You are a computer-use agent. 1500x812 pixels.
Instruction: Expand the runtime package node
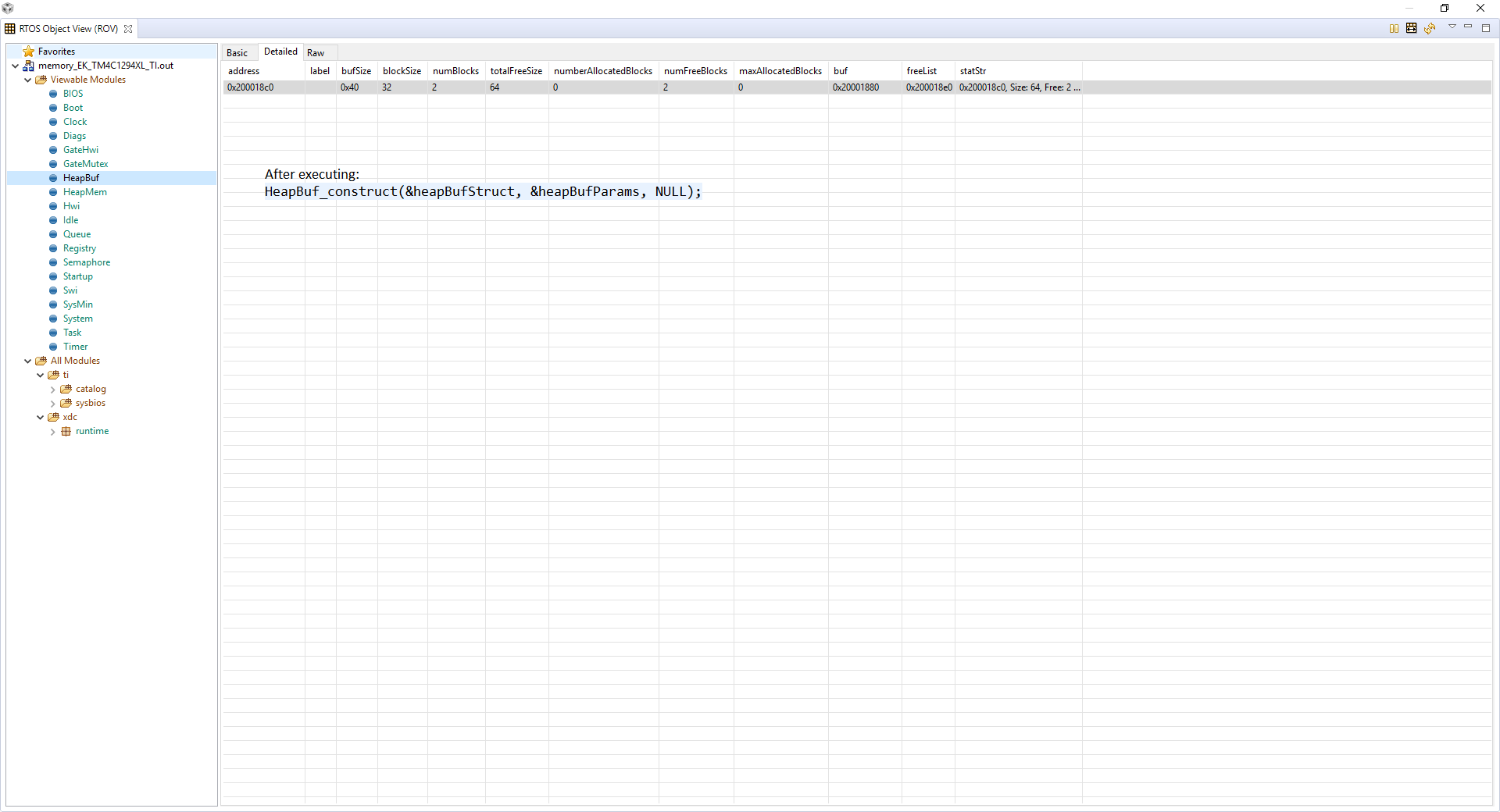point(53,431)
